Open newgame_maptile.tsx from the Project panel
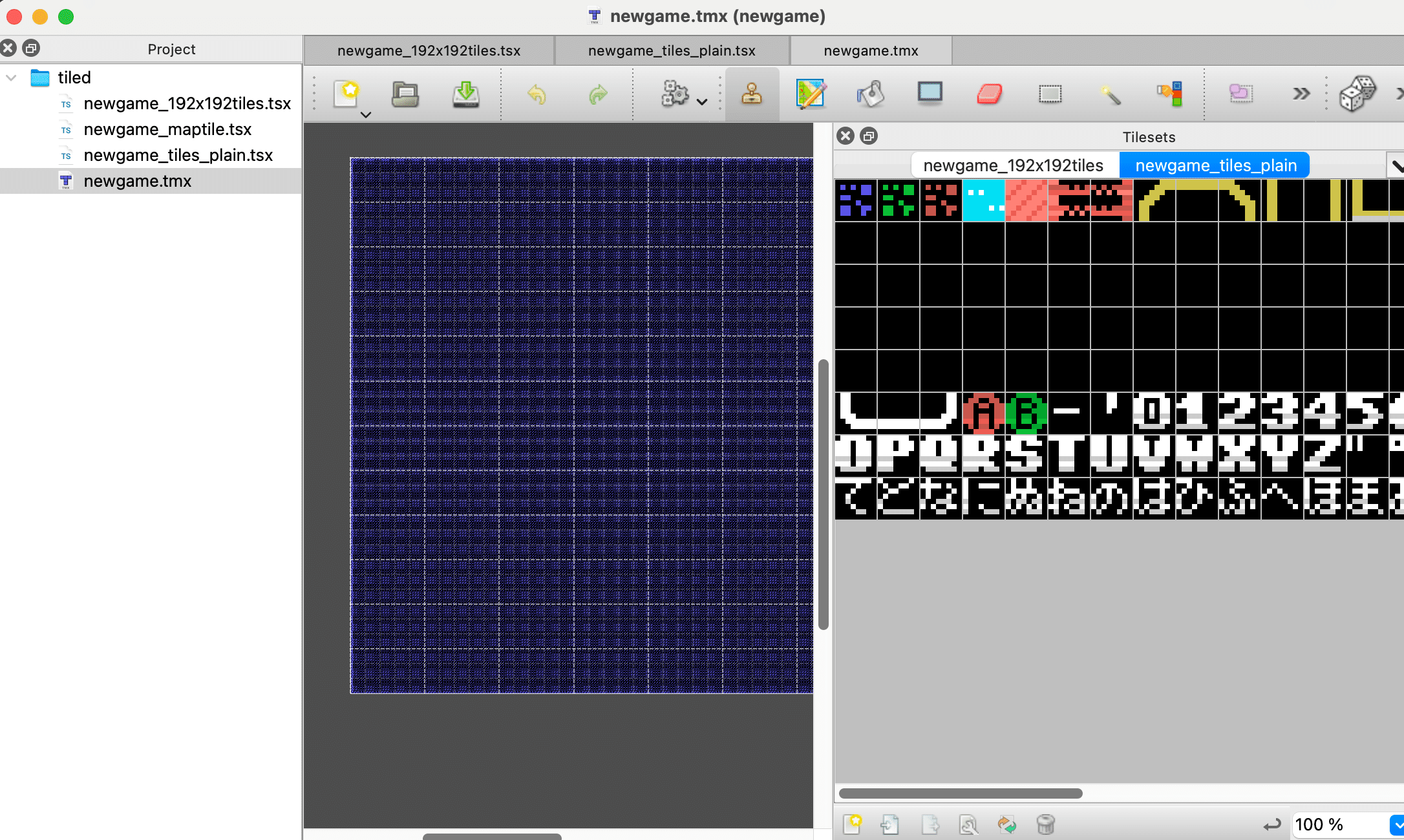 [x=167, y=129]
